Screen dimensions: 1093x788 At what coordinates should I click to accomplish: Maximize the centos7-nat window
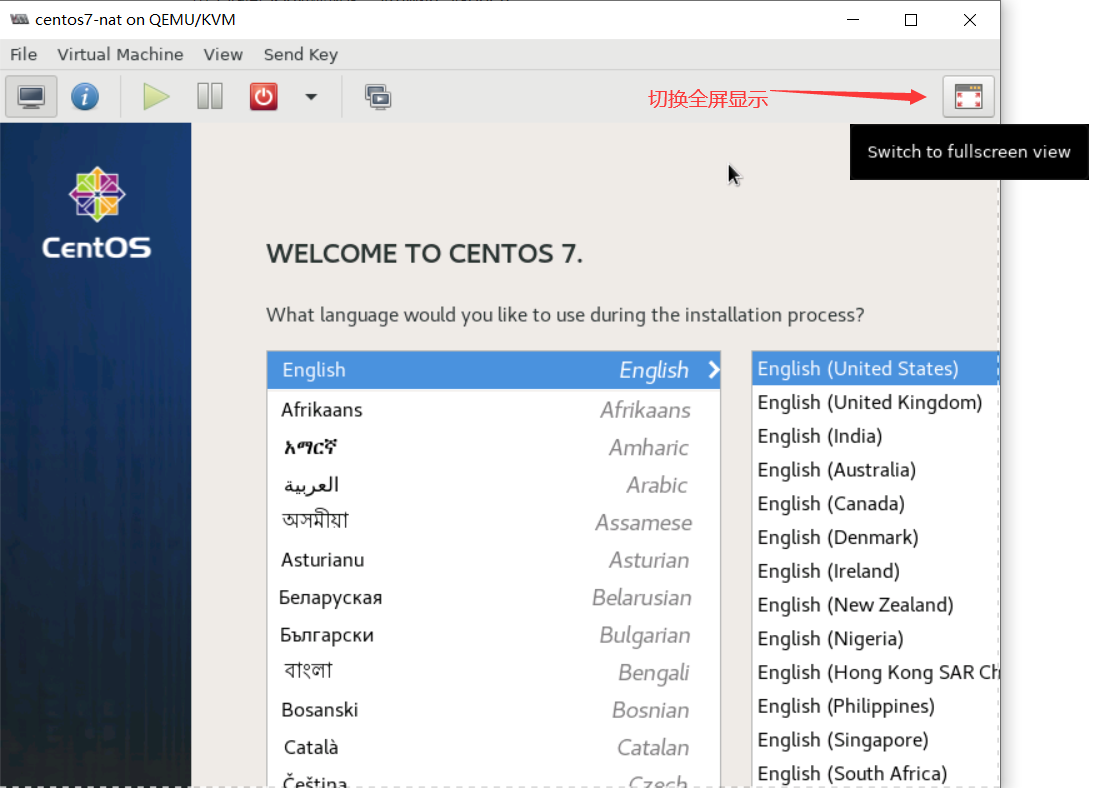[x=910, y=20]
